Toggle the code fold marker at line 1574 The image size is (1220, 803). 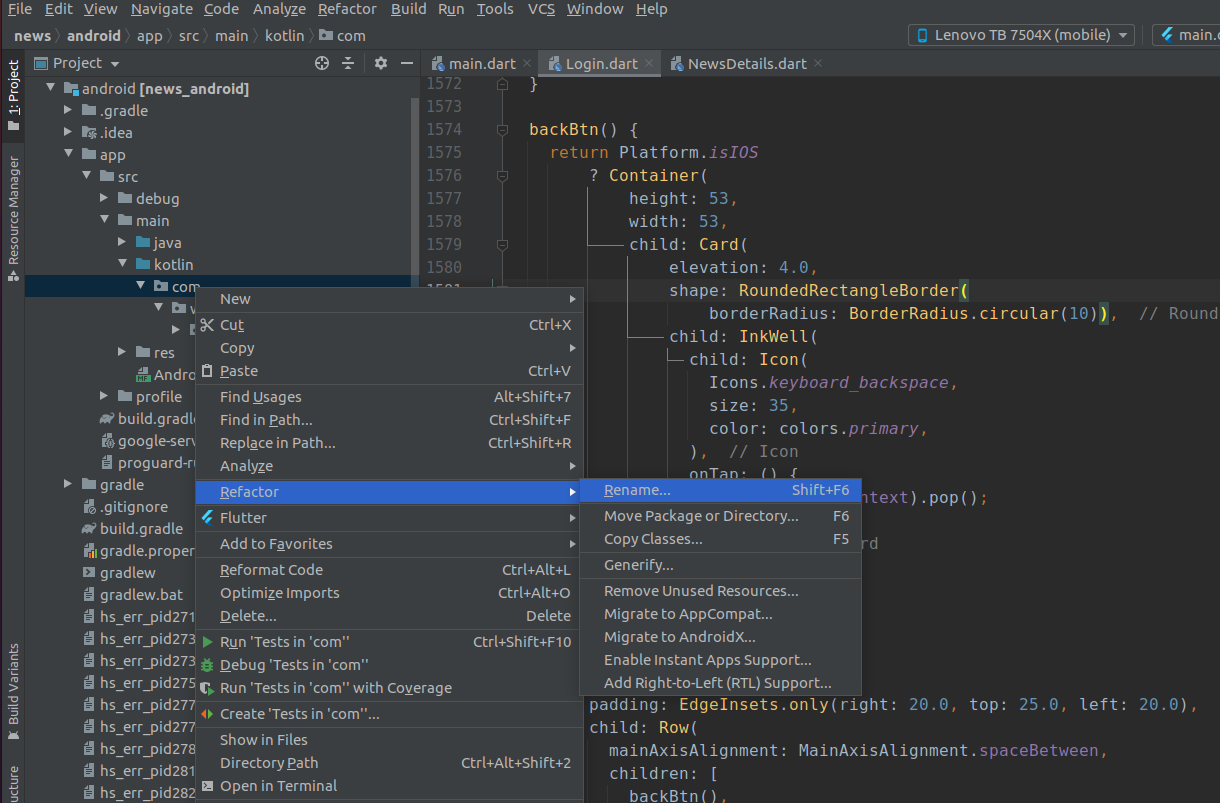click(502, 130)
